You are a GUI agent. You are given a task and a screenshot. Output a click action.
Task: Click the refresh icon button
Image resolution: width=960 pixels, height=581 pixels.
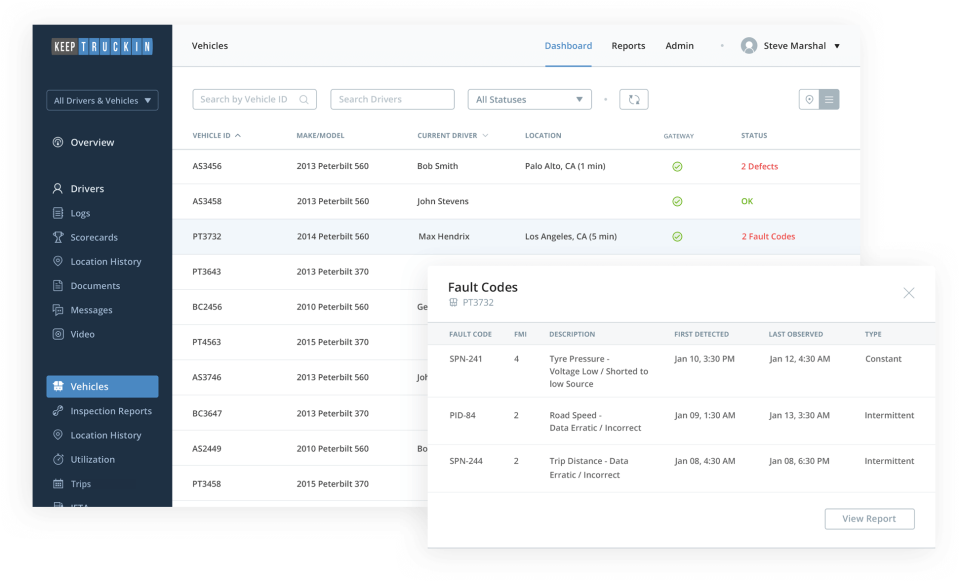(634, 99)
